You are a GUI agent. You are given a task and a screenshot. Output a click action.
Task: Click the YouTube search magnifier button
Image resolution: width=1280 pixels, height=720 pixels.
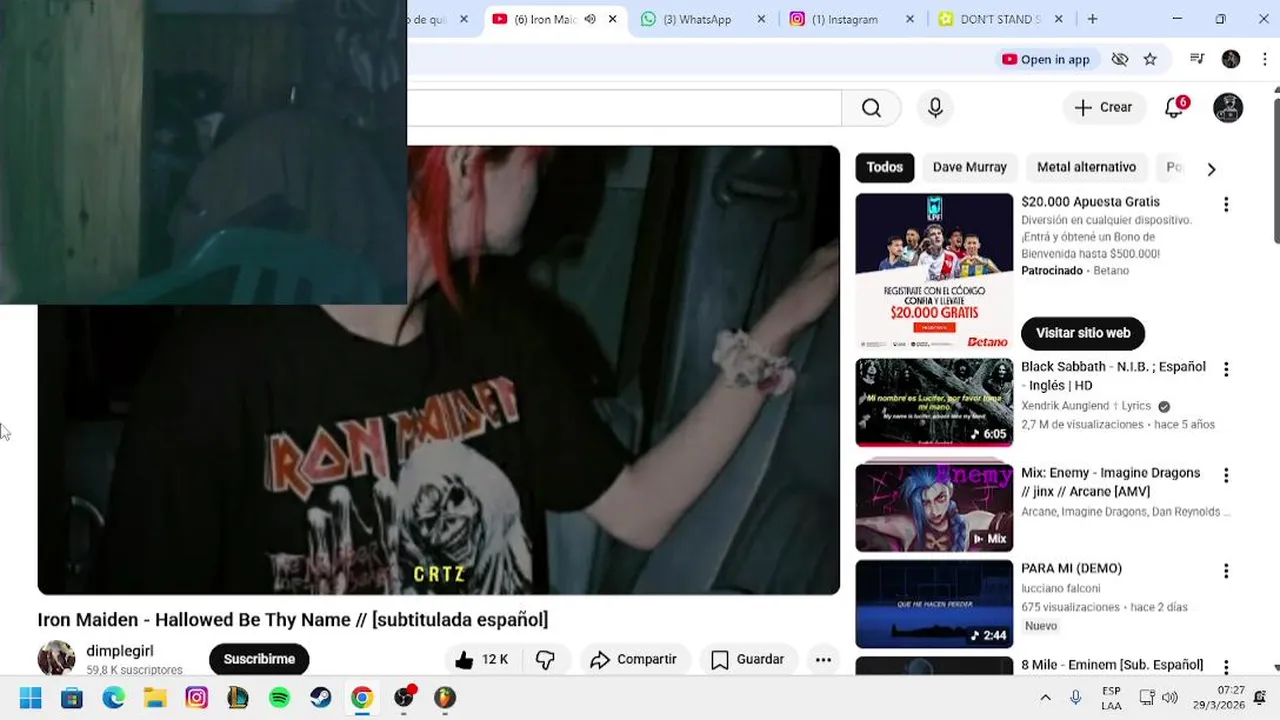(x=871, y=108)
